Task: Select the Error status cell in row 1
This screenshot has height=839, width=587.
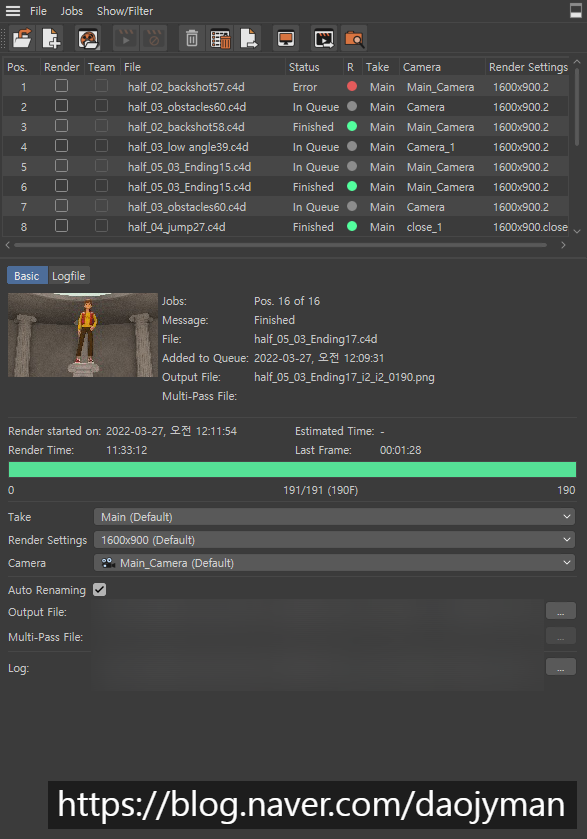Action: [305, 87]
